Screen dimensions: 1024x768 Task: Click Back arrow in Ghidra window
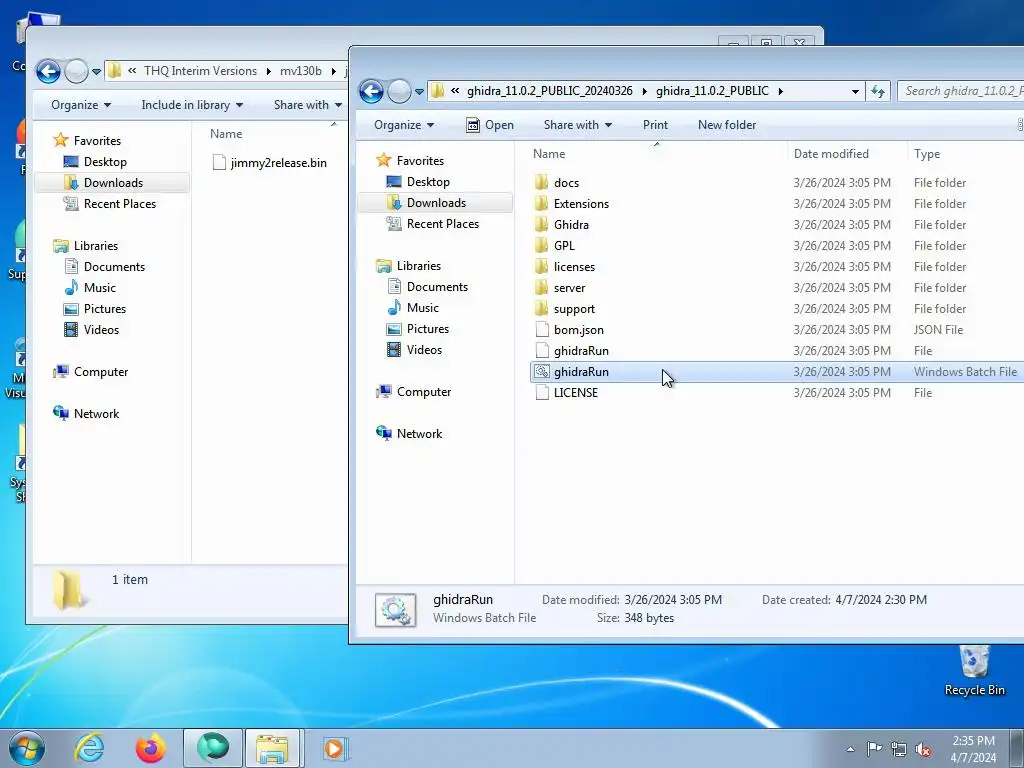[x=372, y=91]
